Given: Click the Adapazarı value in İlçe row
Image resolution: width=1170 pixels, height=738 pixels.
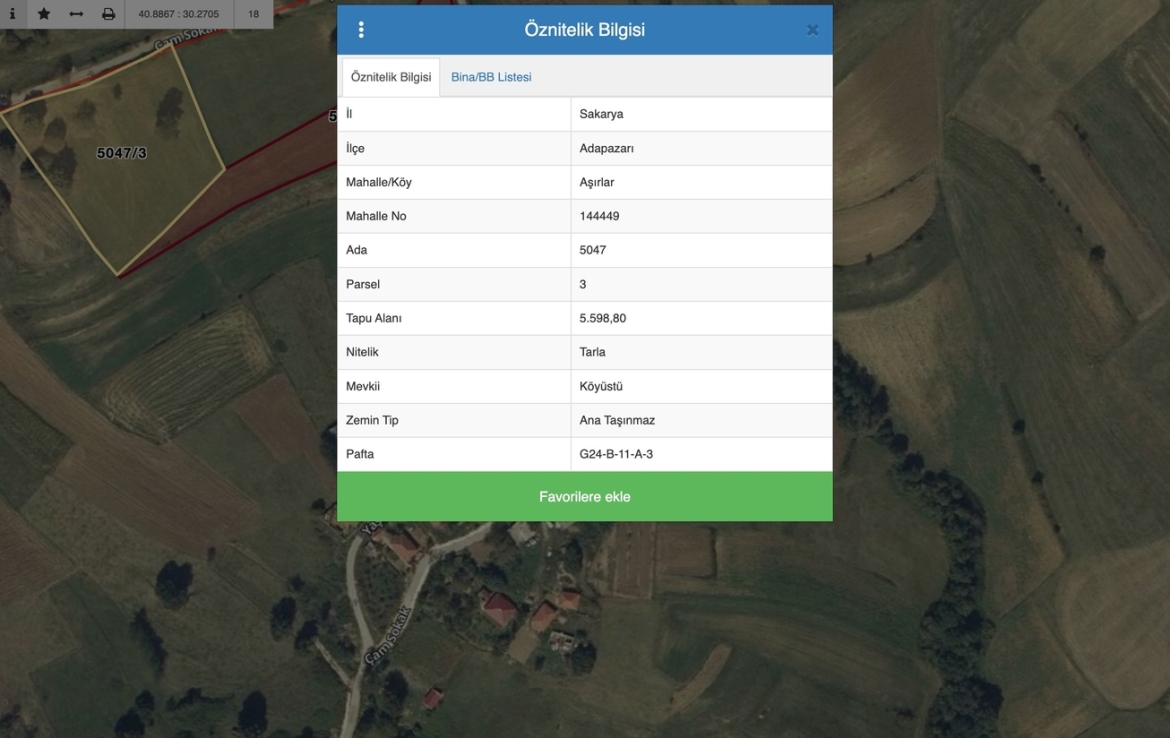Looking at the screenshot, I should pos(606,148).
